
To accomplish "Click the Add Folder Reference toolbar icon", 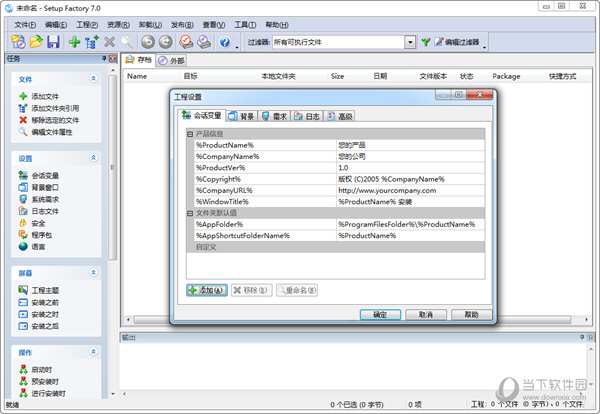I will click(x=91, y=42).
